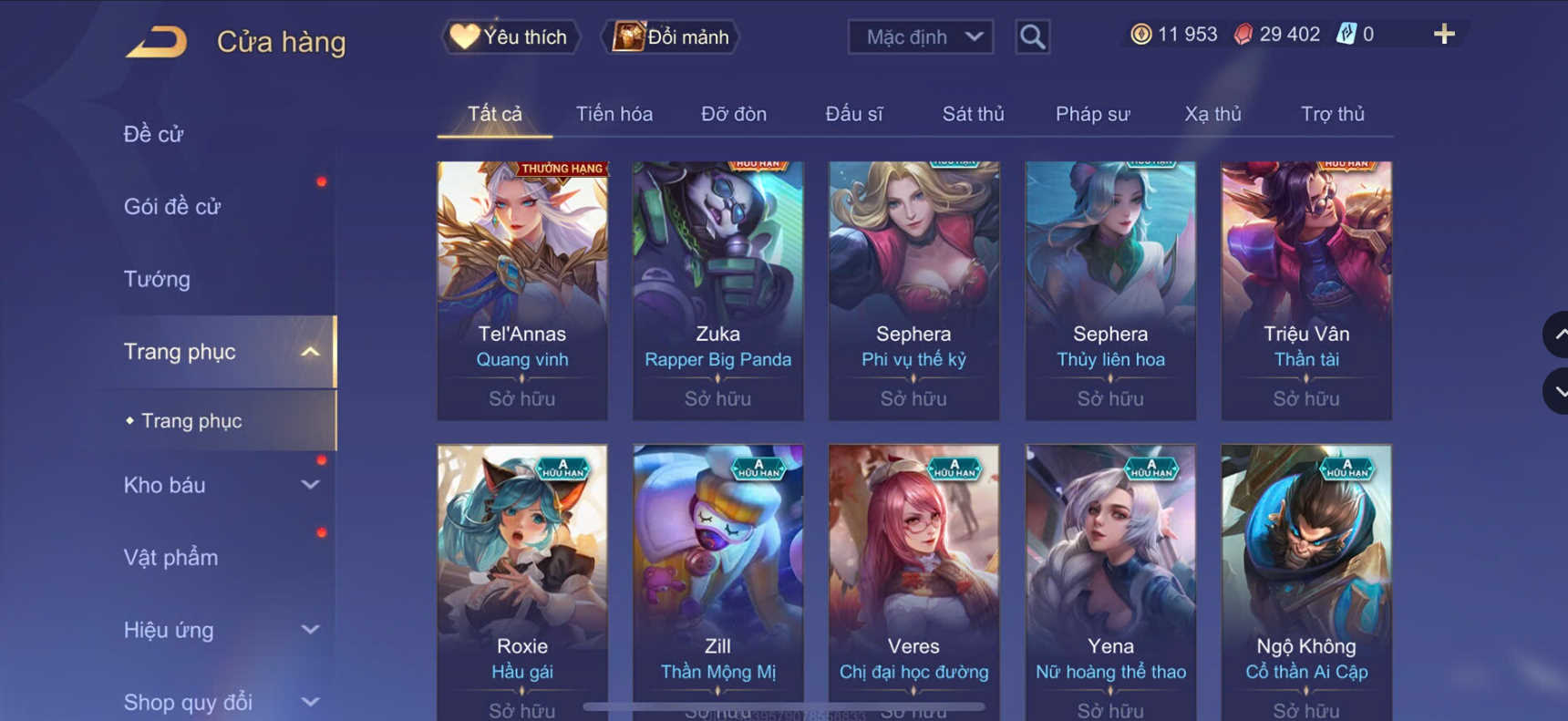Tap the red ruby currency icon
Image resolution: width=1568 pixels, height=721 pixels.
pyautogui.click(x=1243, y=35)
